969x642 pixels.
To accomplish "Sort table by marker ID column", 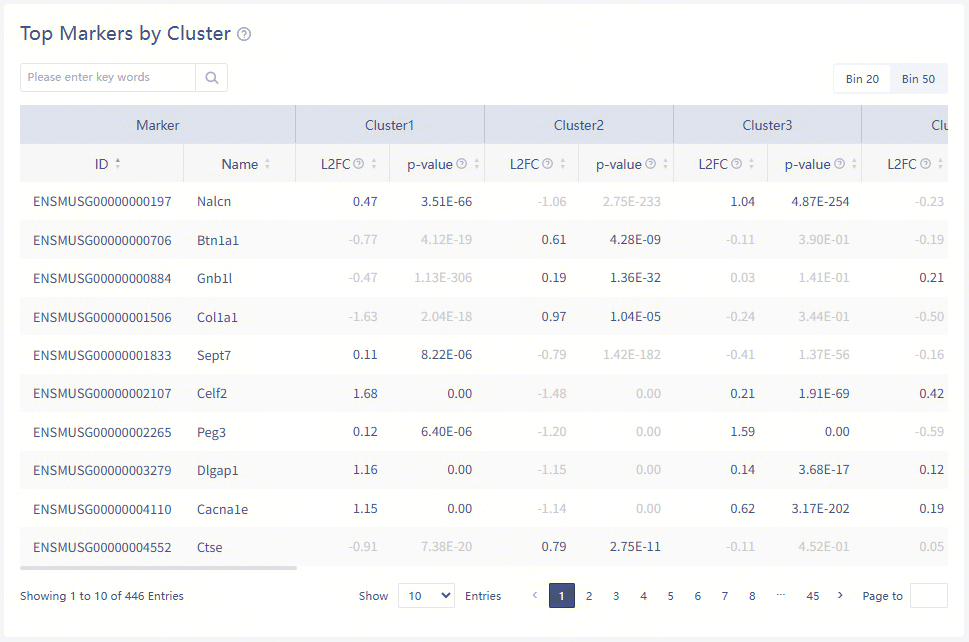I will (x=118, y=164).
